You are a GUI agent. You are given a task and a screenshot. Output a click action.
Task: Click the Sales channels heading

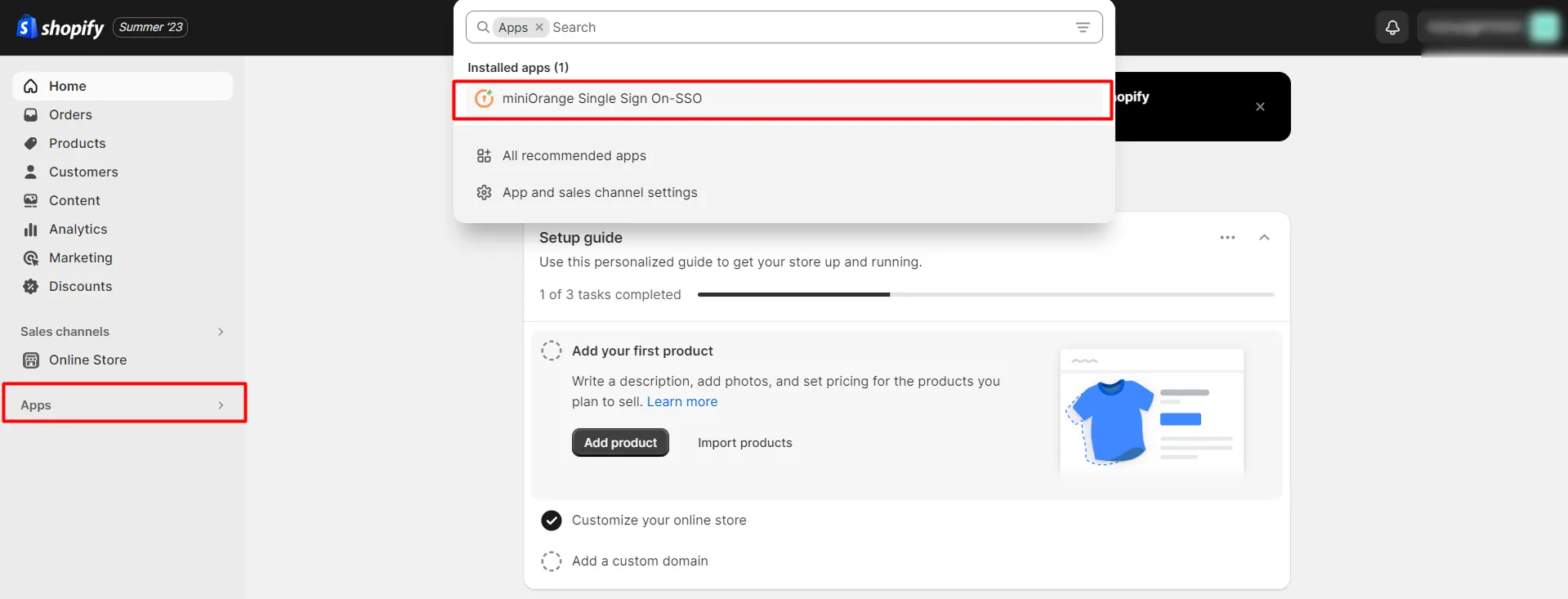coord(65,331)
